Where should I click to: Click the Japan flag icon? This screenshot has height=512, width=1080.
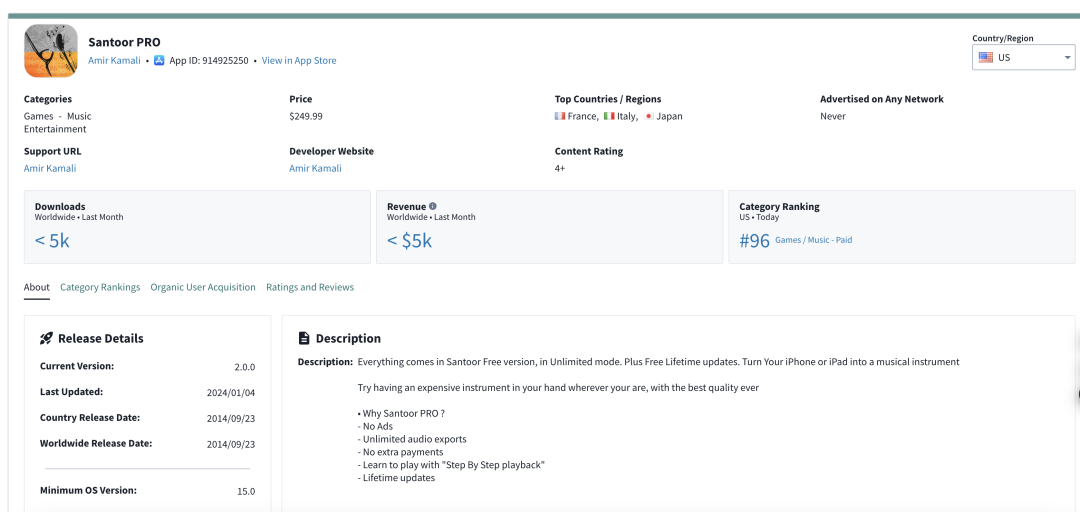coord(648,116)
